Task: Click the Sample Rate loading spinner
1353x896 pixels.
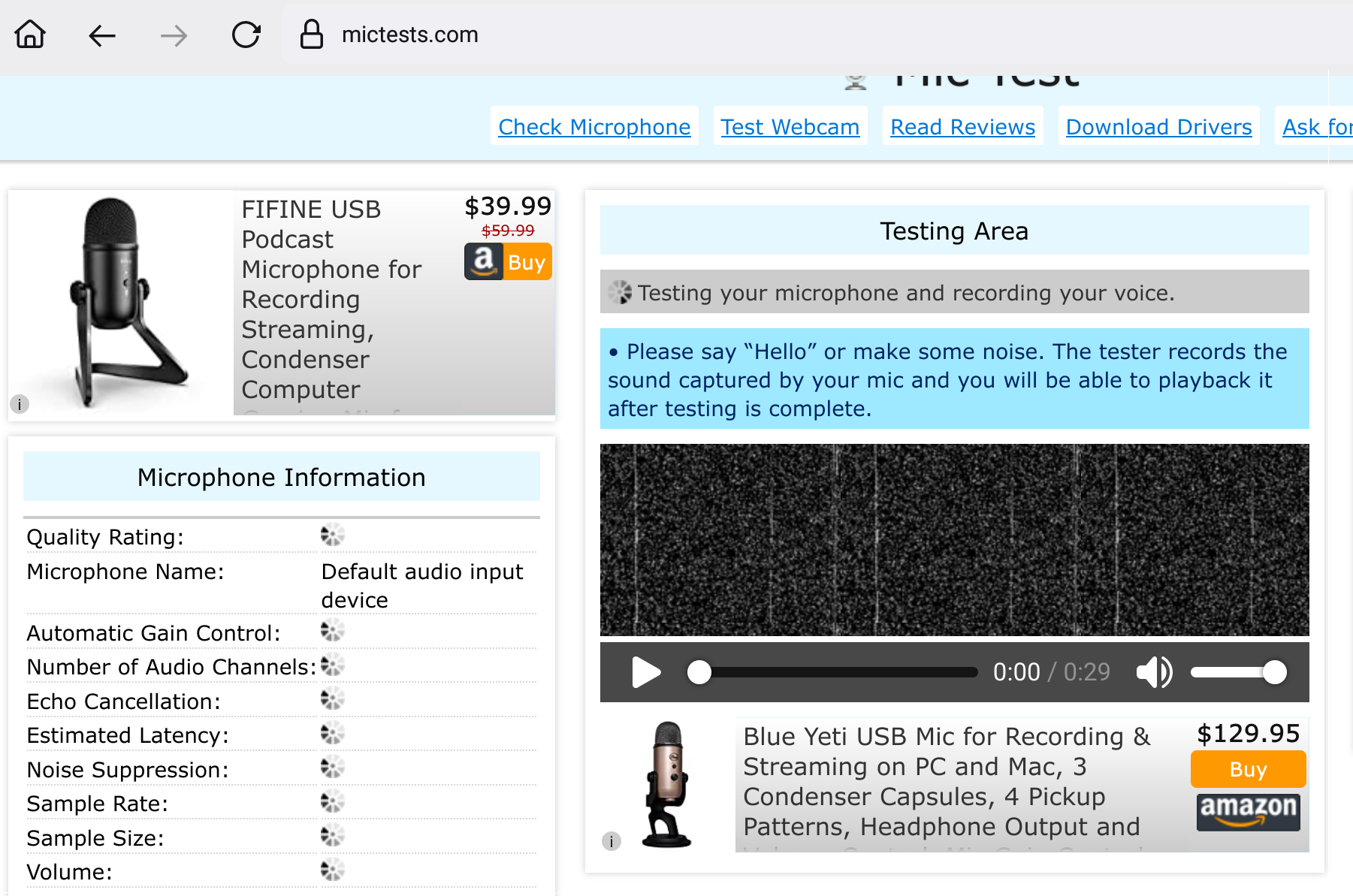Action: pos(332,801)
